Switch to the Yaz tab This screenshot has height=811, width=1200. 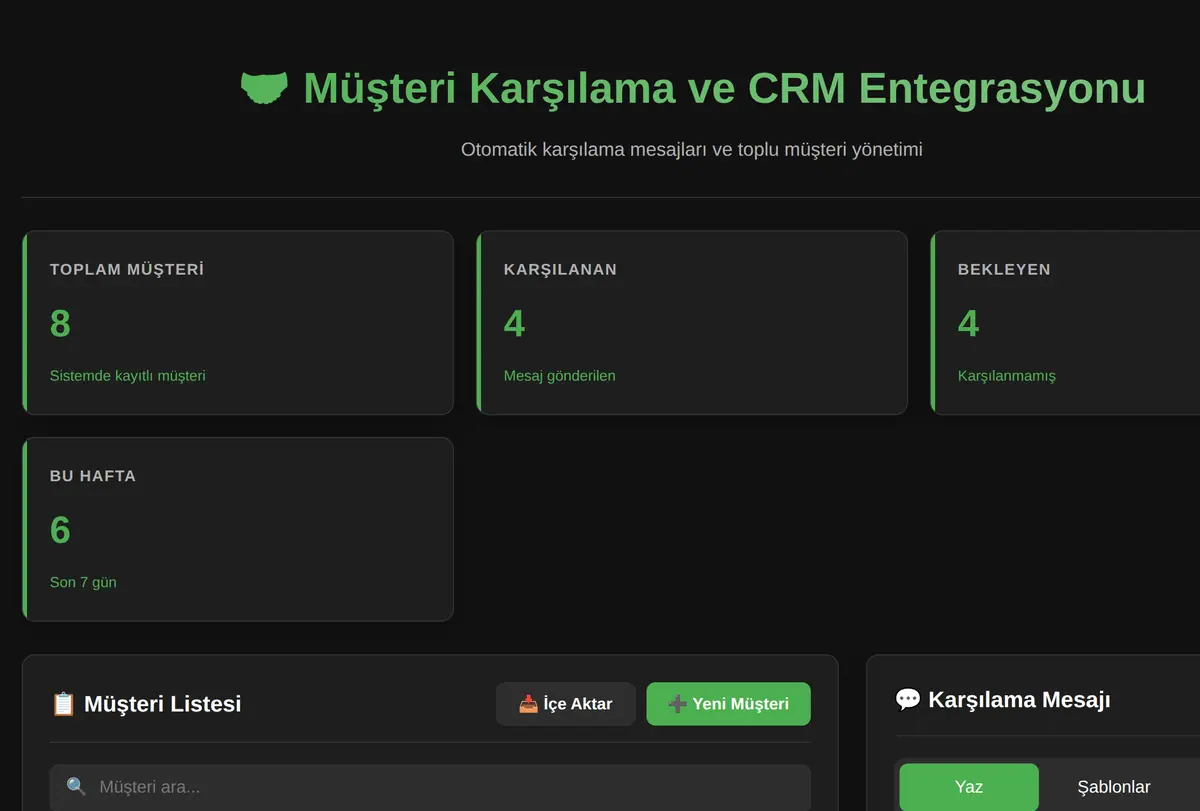(x=969, y=787)
